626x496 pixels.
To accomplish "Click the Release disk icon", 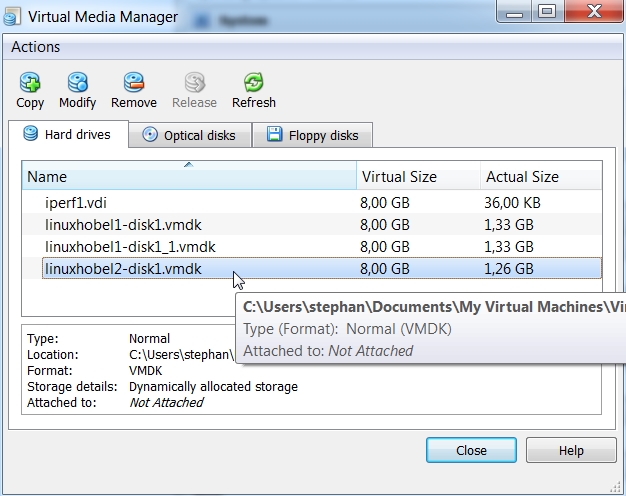I will (194, 83).
